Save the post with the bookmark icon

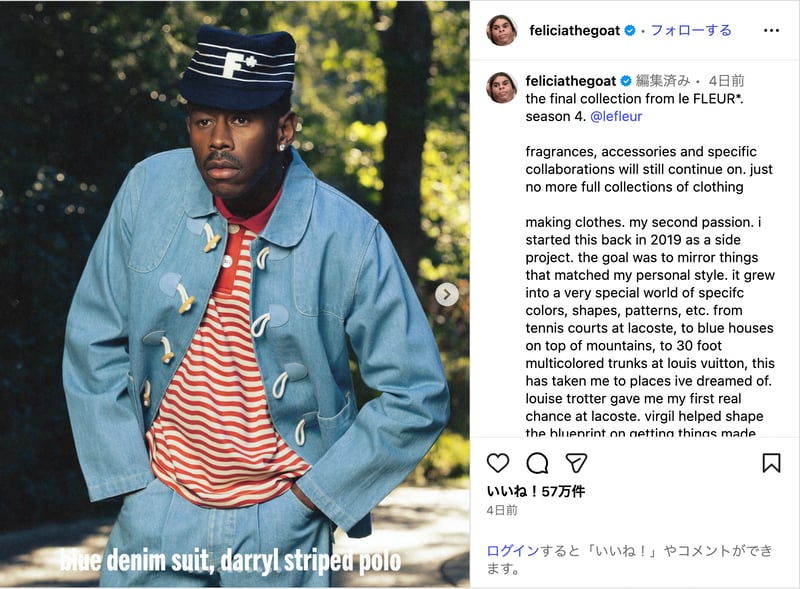771,463
